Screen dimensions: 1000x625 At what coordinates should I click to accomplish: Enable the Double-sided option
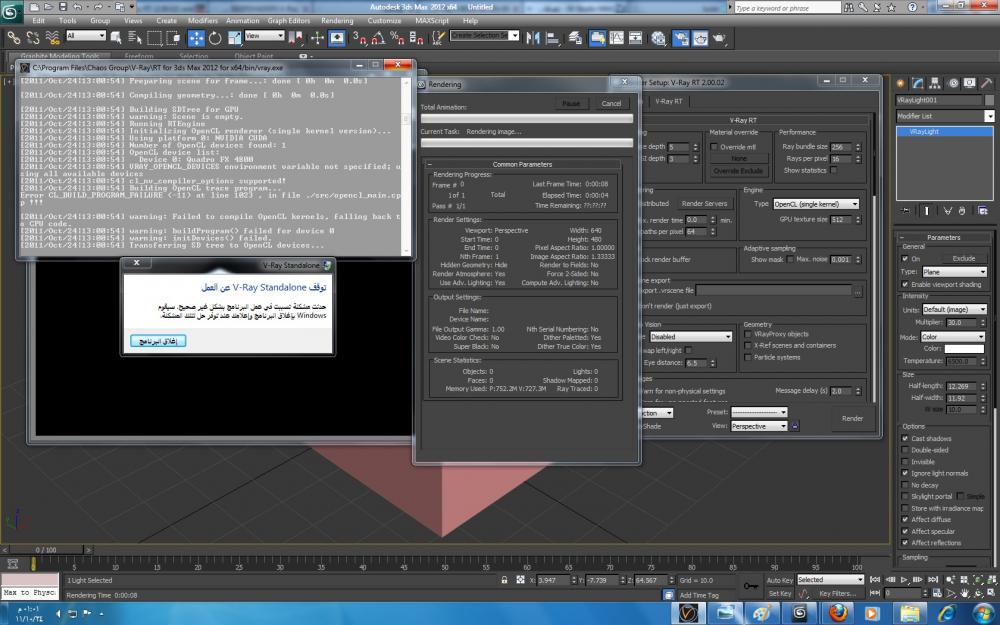tap(905, 450)
